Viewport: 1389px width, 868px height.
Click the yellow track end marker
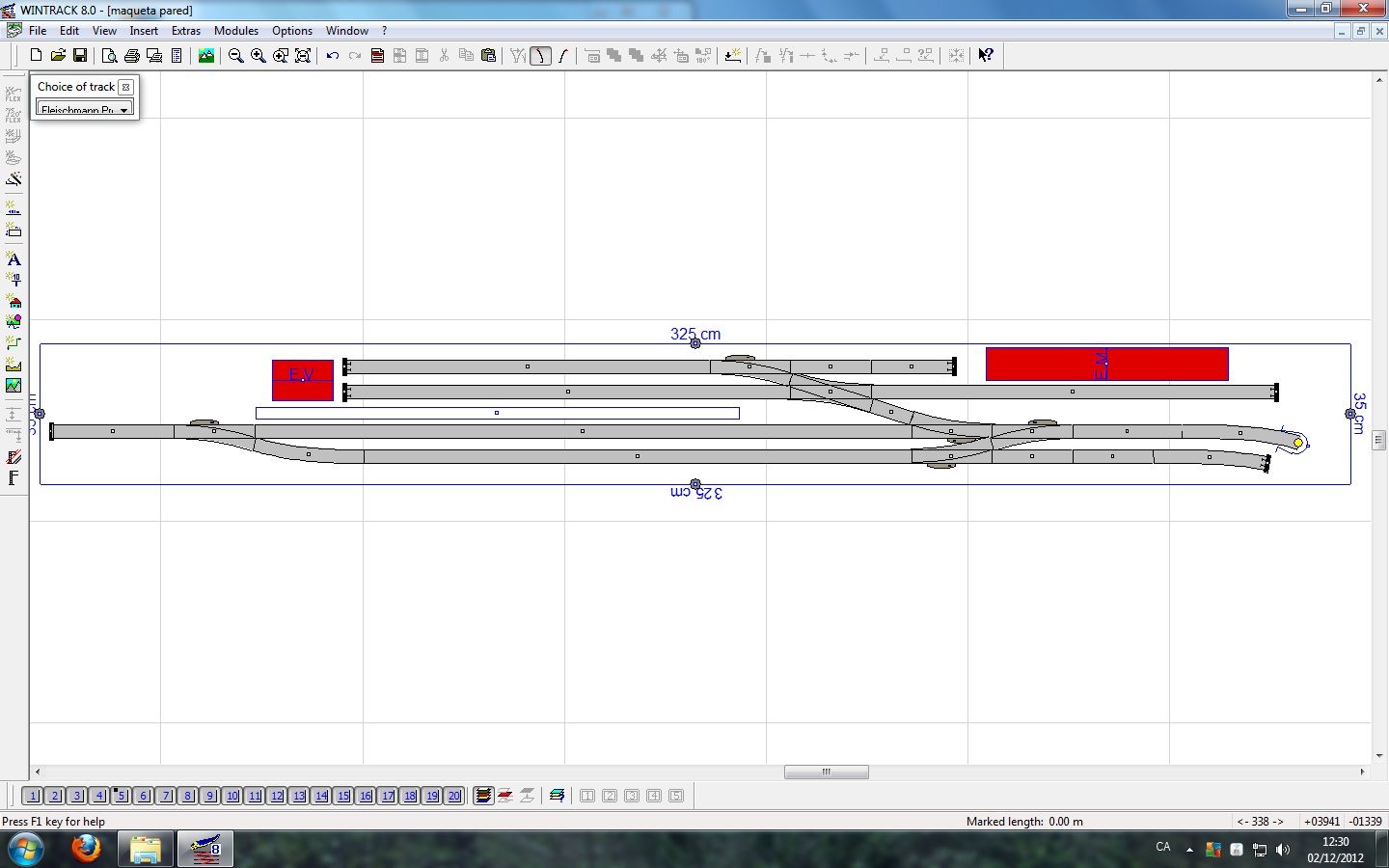[x=1298, y=443]
